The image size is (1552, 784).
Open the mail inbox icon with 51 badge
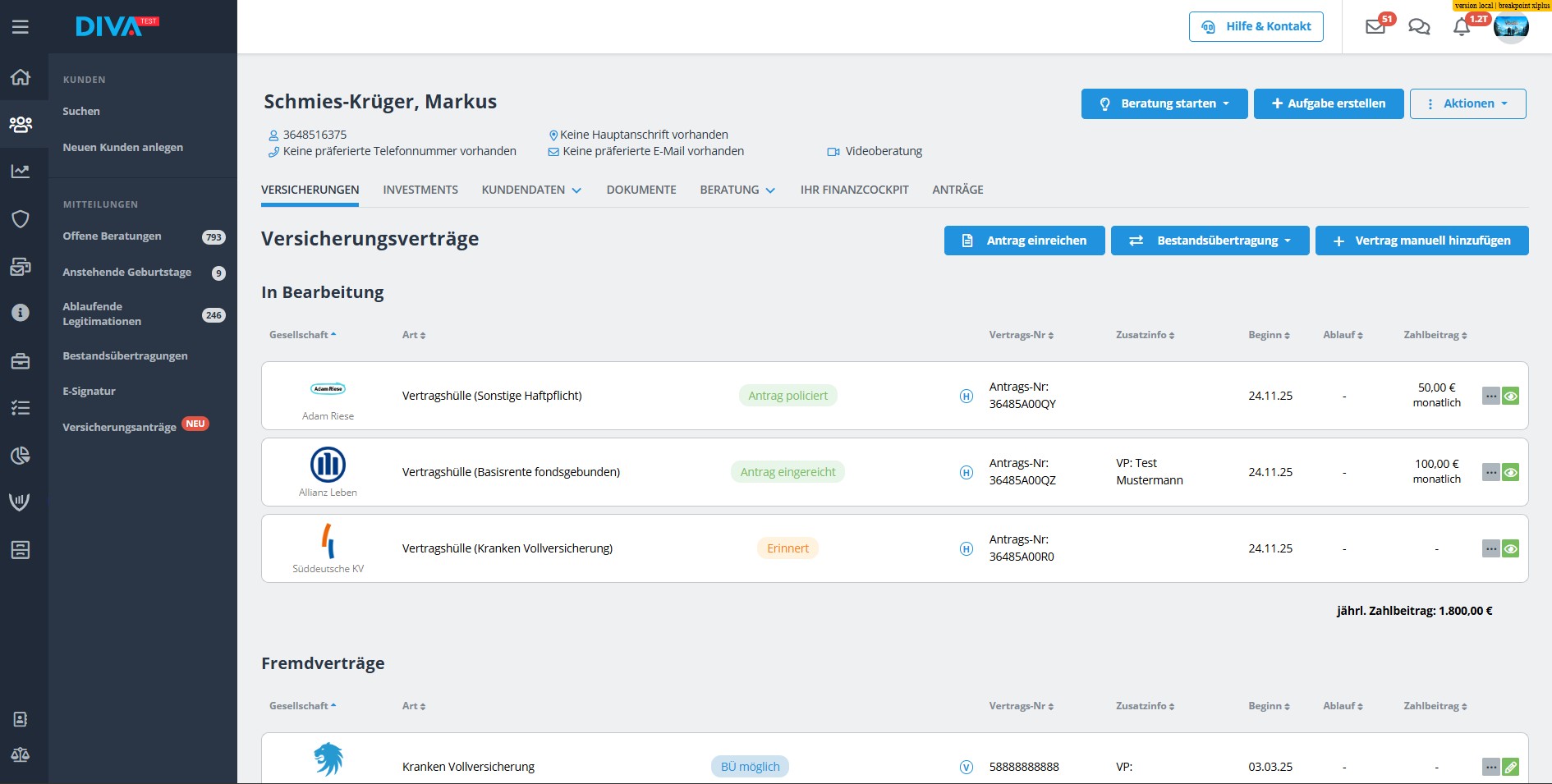(x=1375, y=27)
